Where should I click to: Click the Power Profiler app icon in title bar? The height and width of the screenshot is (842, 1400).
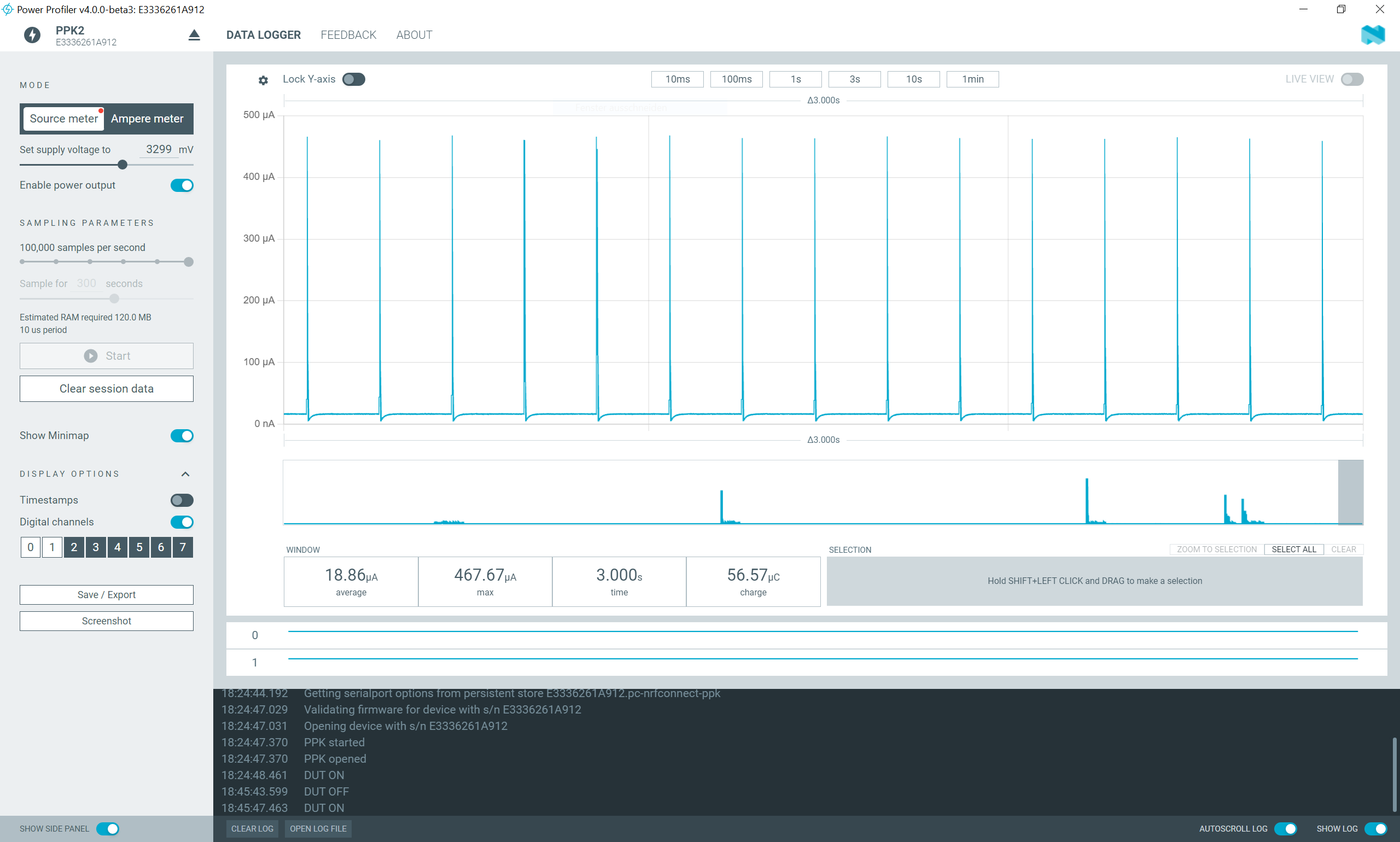tap(7, 9)
